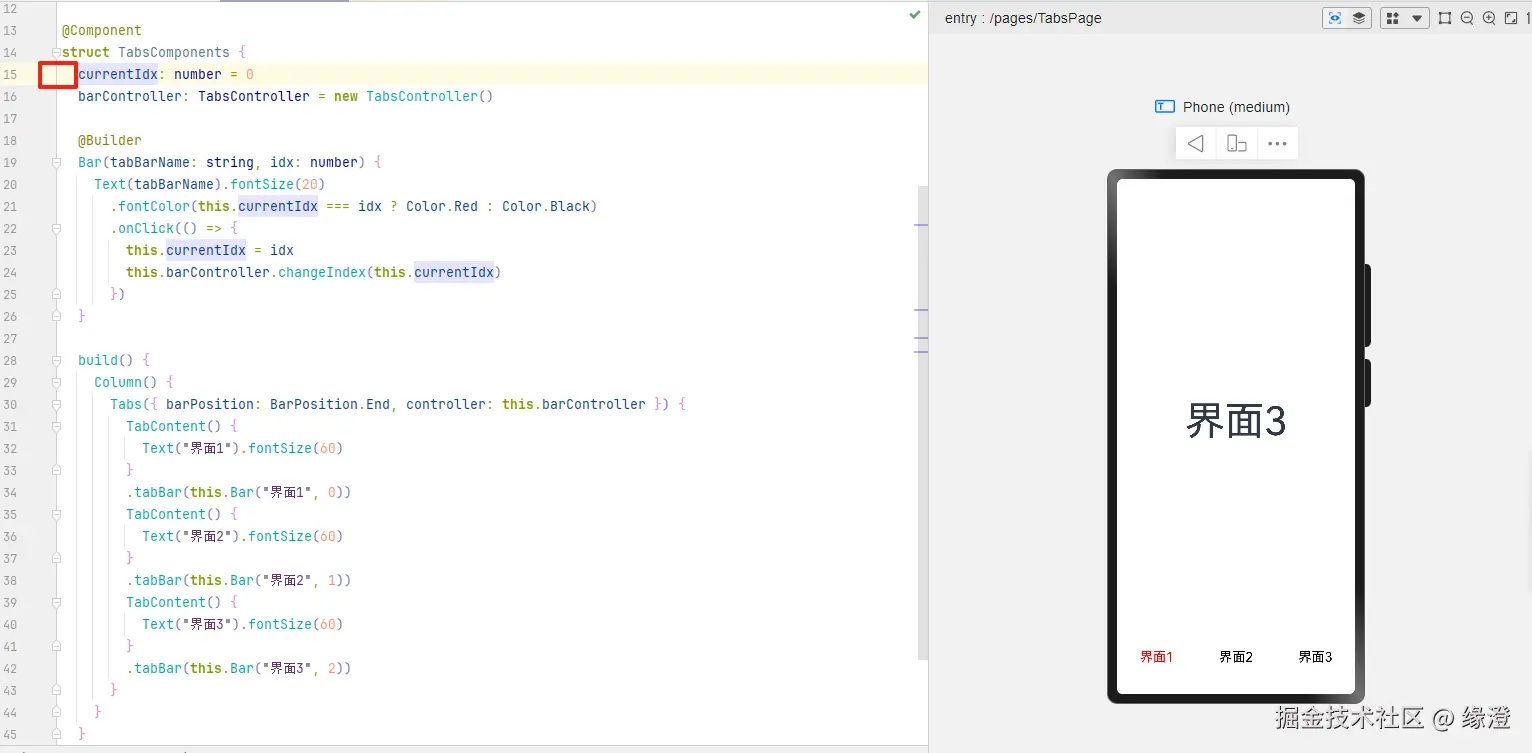Switch to 界面2 tab in preview

1236,657
